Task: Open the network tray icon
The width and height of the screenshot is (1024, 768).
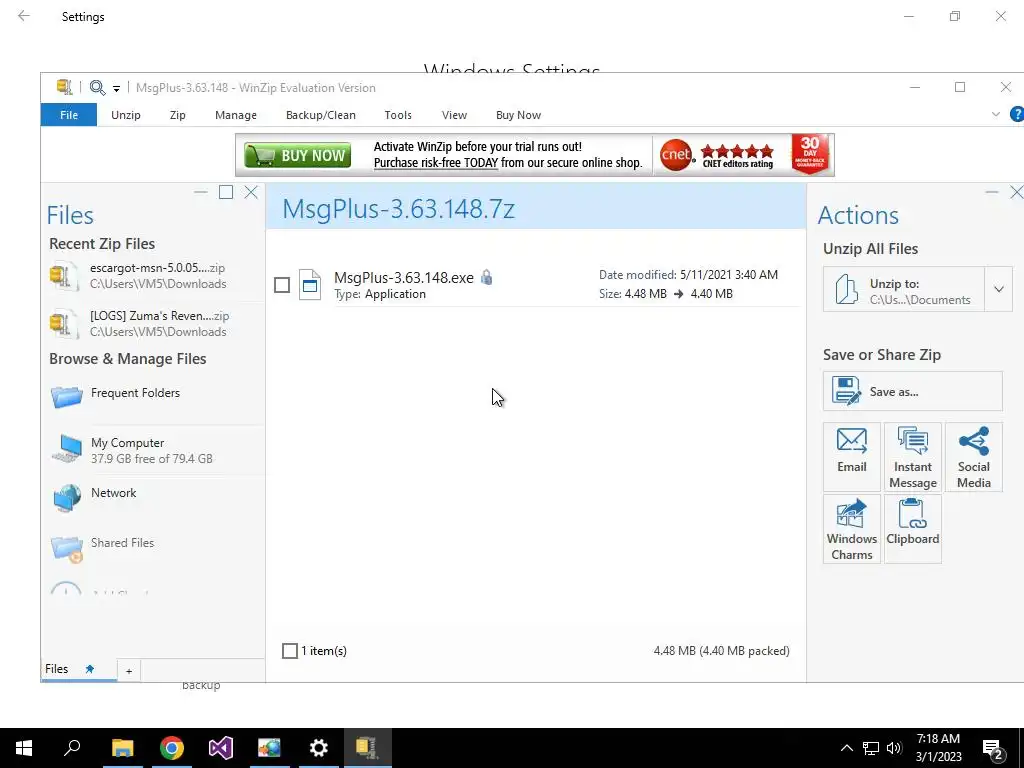Action: (871, 748)
